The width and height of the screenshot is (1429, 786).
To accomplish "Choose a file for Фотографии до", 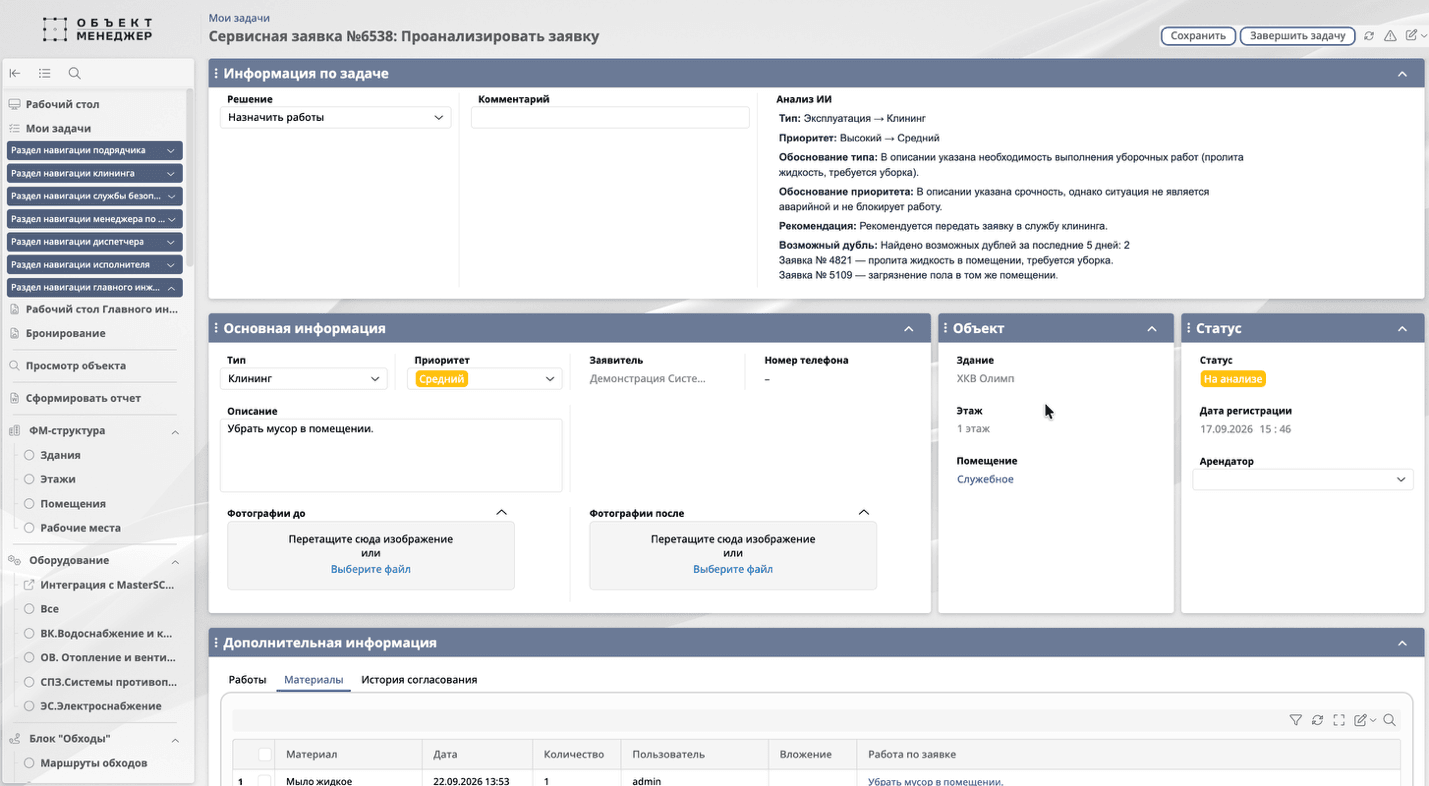I will (x=371, y=569).
